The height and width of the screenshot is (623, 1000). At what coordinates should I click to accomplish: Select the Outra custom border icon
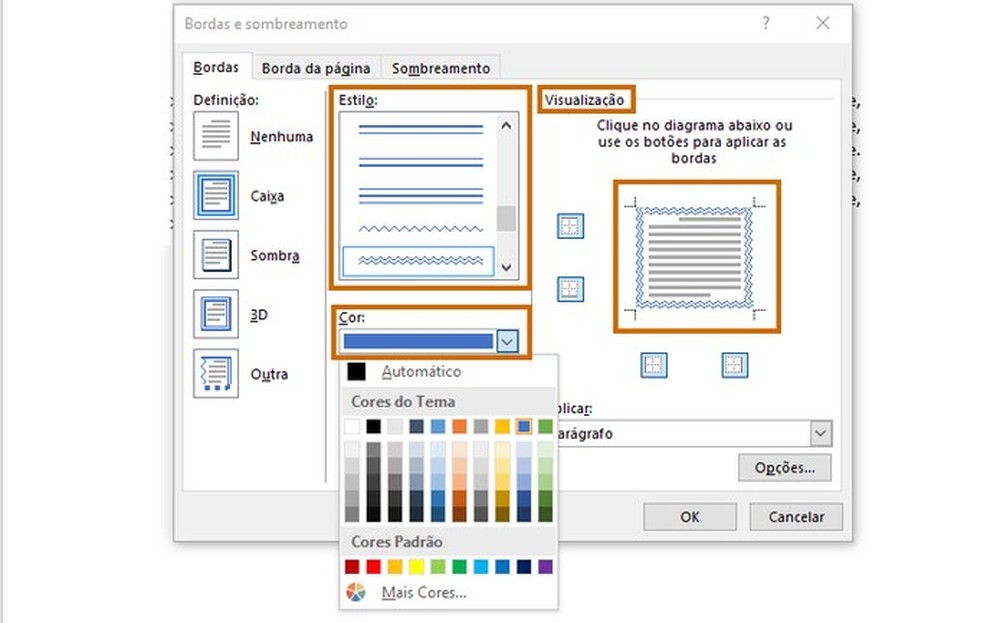[216, 373]
